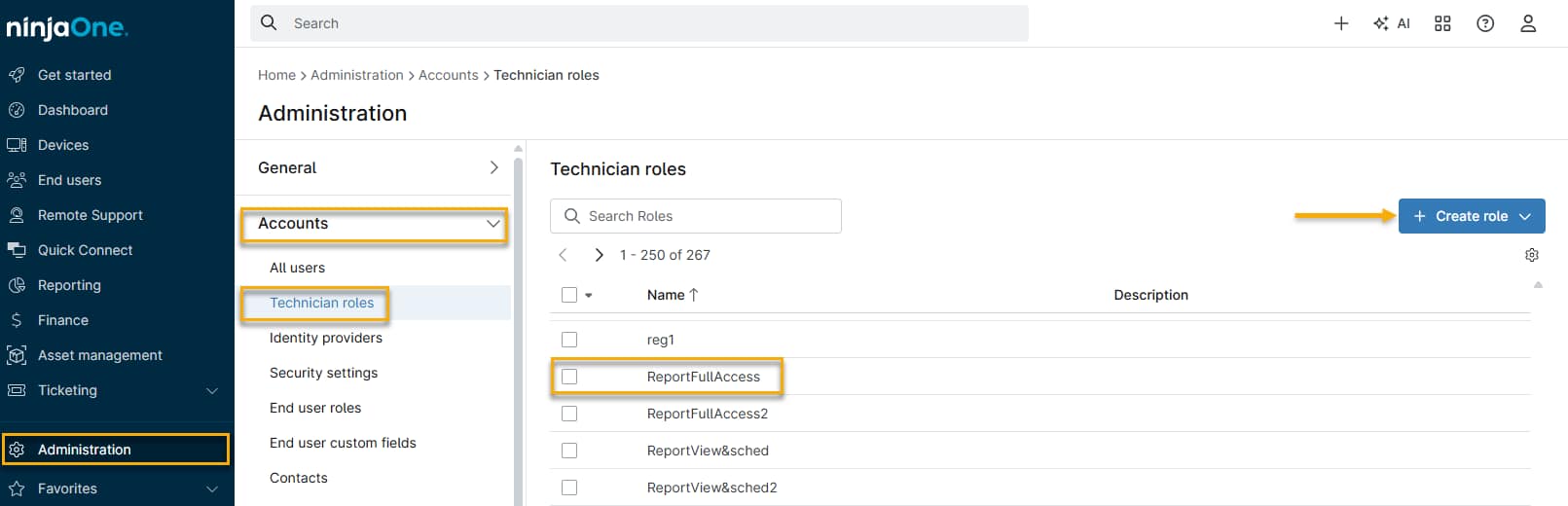This screenshot has width=1568, height=506.
Task: Collapse the Accounts section
Action: tap(492, 224)
